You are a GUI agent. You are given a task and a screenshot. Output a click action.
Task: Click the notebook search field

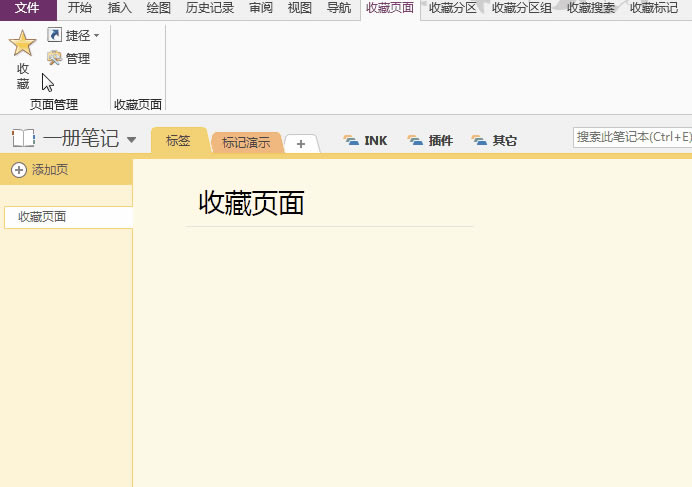point(633,137)
